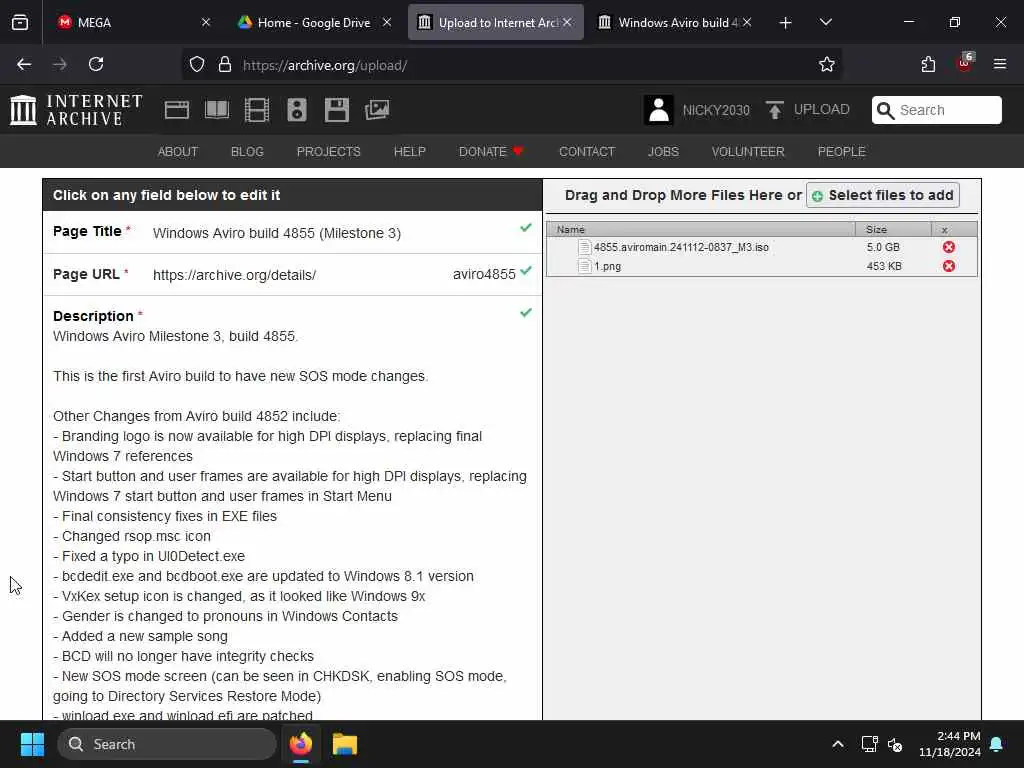Click the padlock site info icon

point(225,64)
